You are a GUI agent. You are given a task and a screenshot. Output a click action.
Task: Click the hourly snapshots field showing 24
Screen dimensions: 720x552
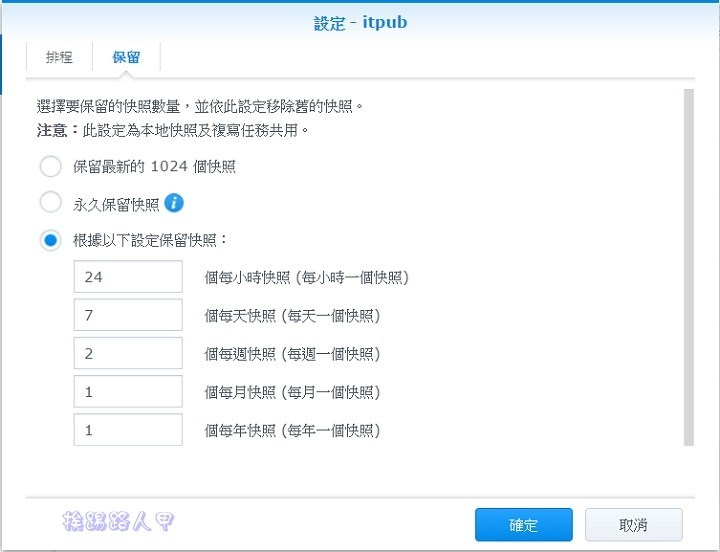[128, 277]
